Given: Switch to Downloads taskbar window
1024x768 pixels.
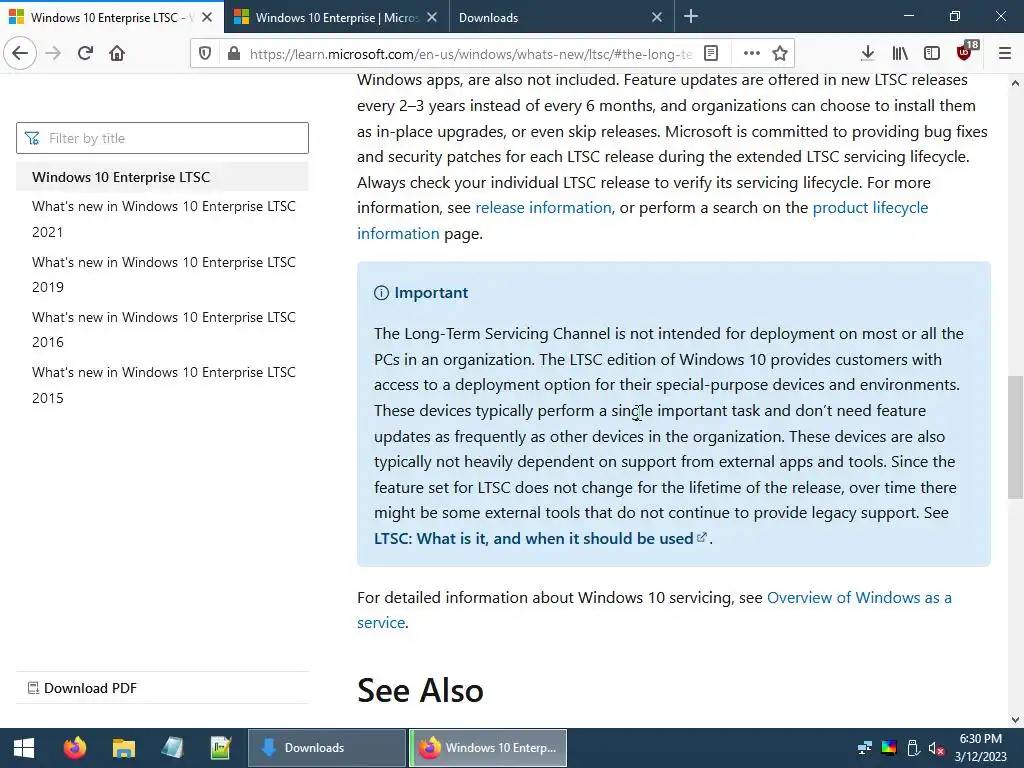Looking at the screenshot, I should tap(327, 748).
